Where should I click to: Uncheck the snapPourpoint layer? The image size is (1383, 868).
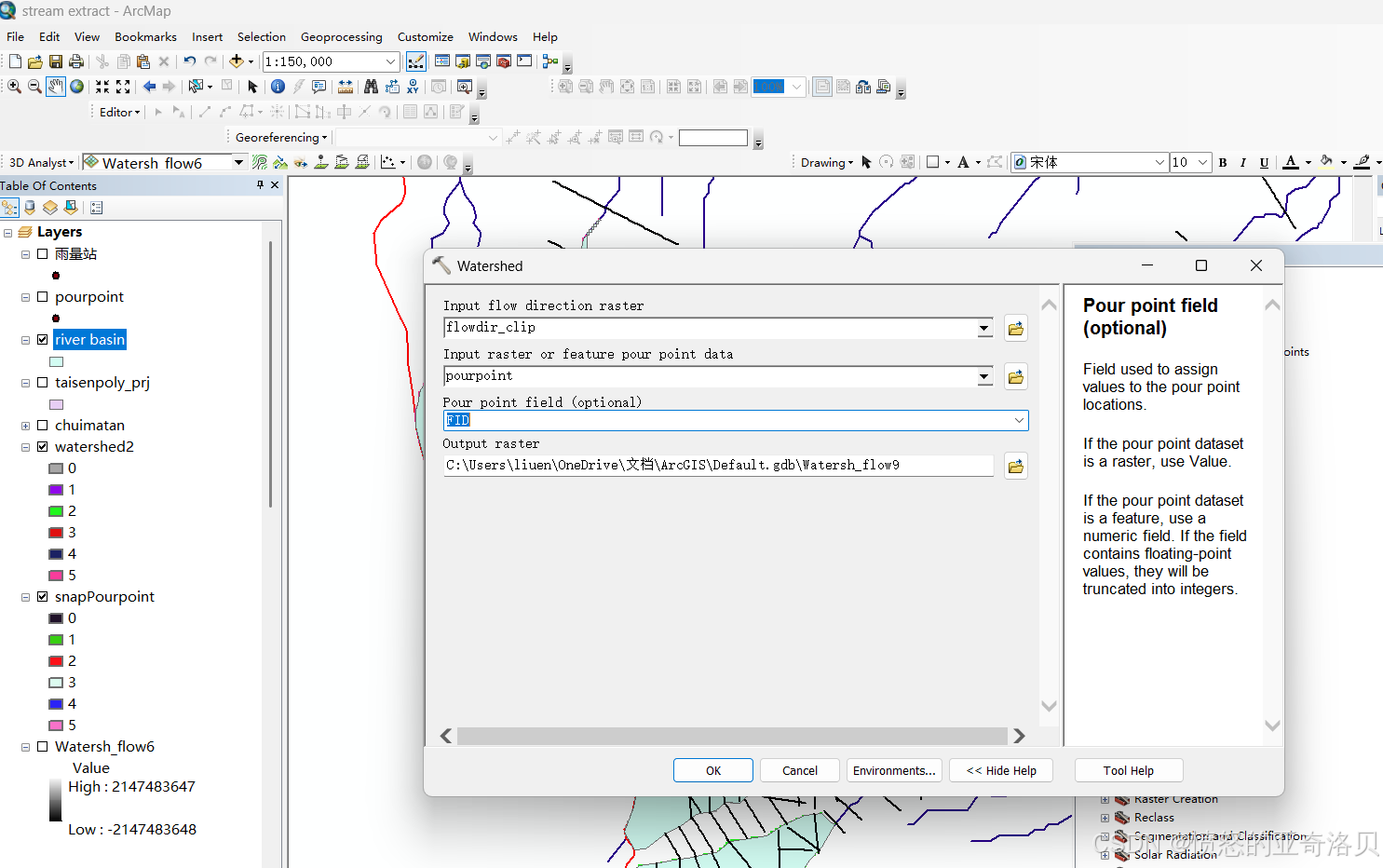pyautogui.click(x=42, y=596)
